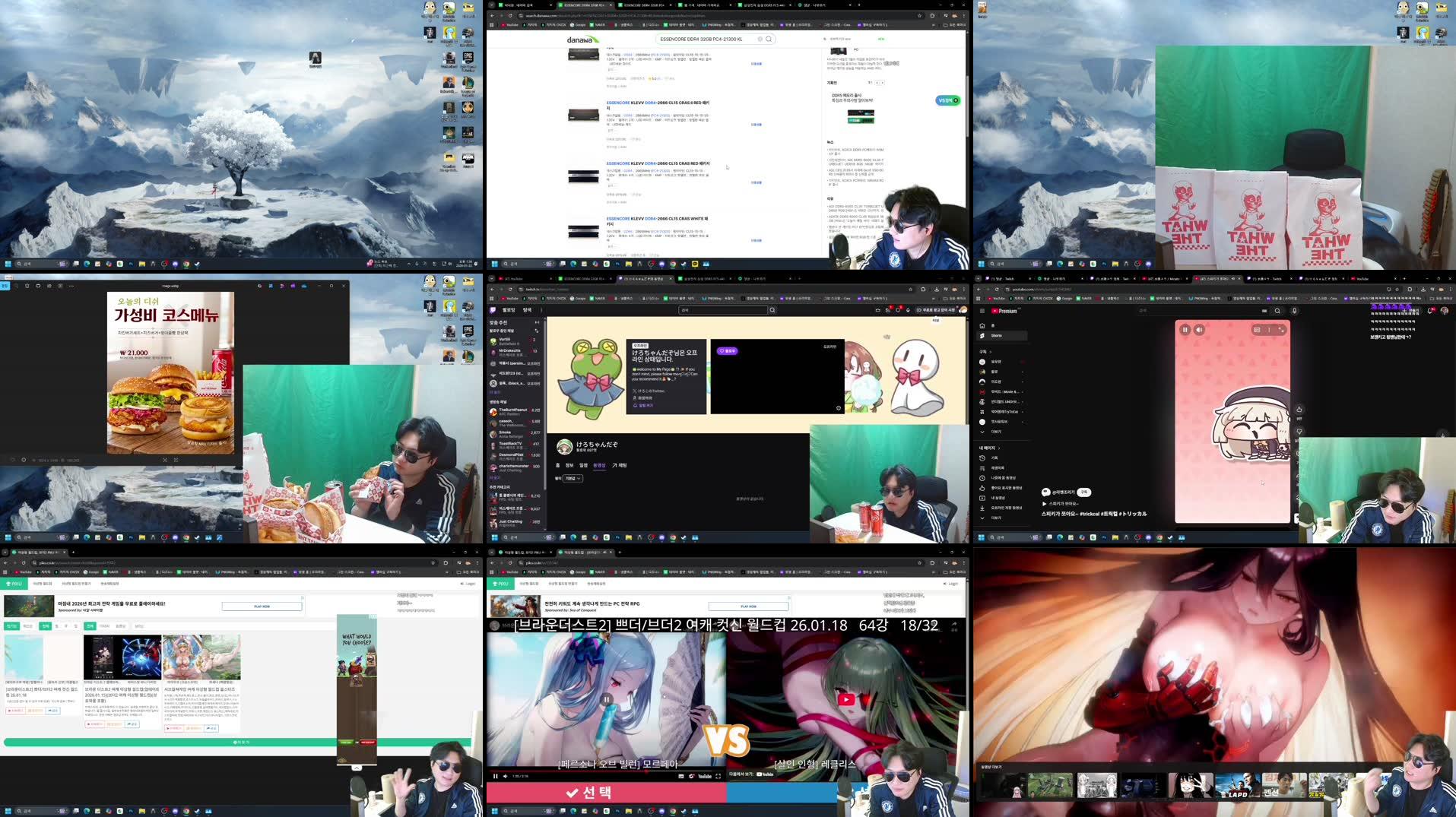Open the 기본값 sort filter dropdown

[x=573, y=479]
